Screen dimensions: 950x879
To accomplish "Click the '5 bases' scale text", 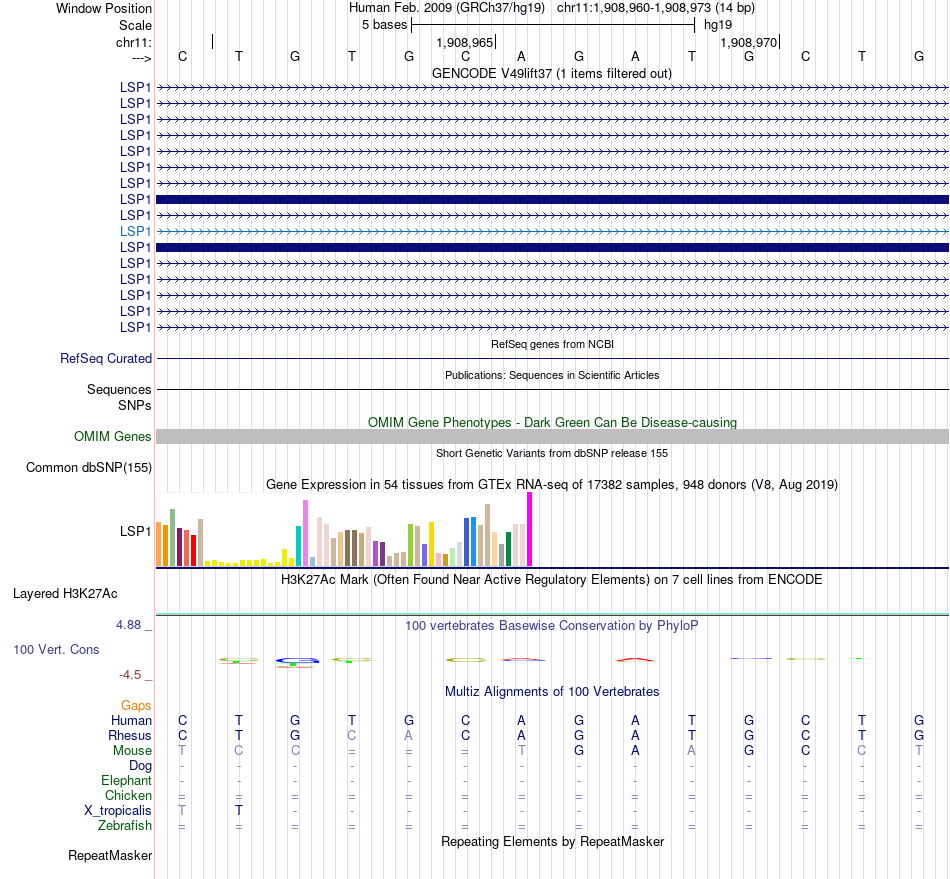I will pos(385,25).
